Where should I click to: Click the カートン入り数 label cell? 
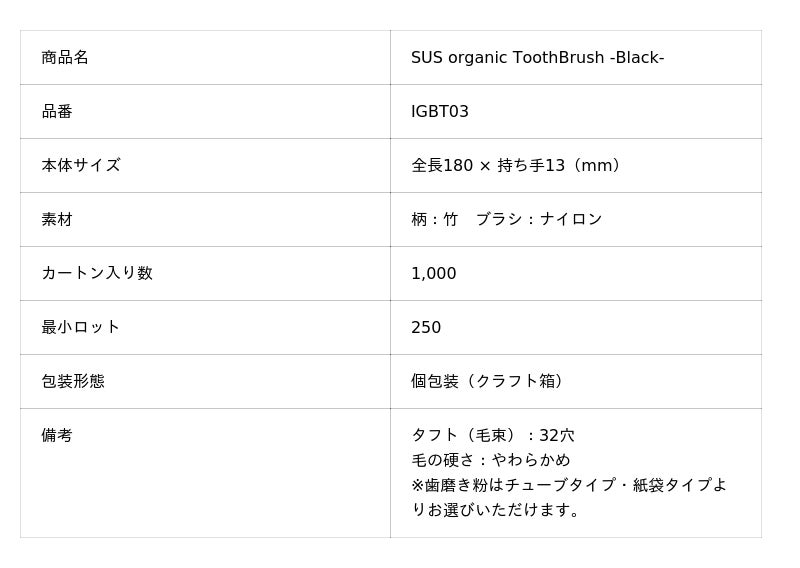[x=97, y=274]
